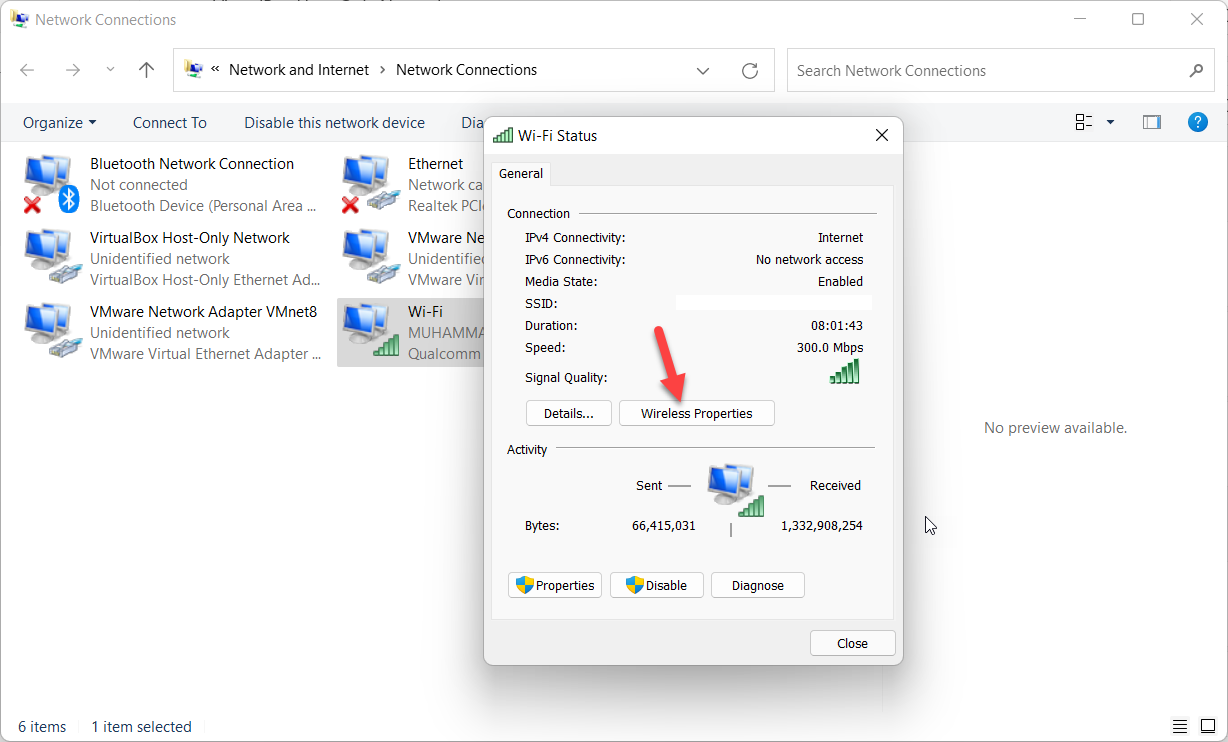The width and height of the screenshot is (1228, 742).
Task: Click Connect To in the command bar
Action: click(x=169, y=123)
